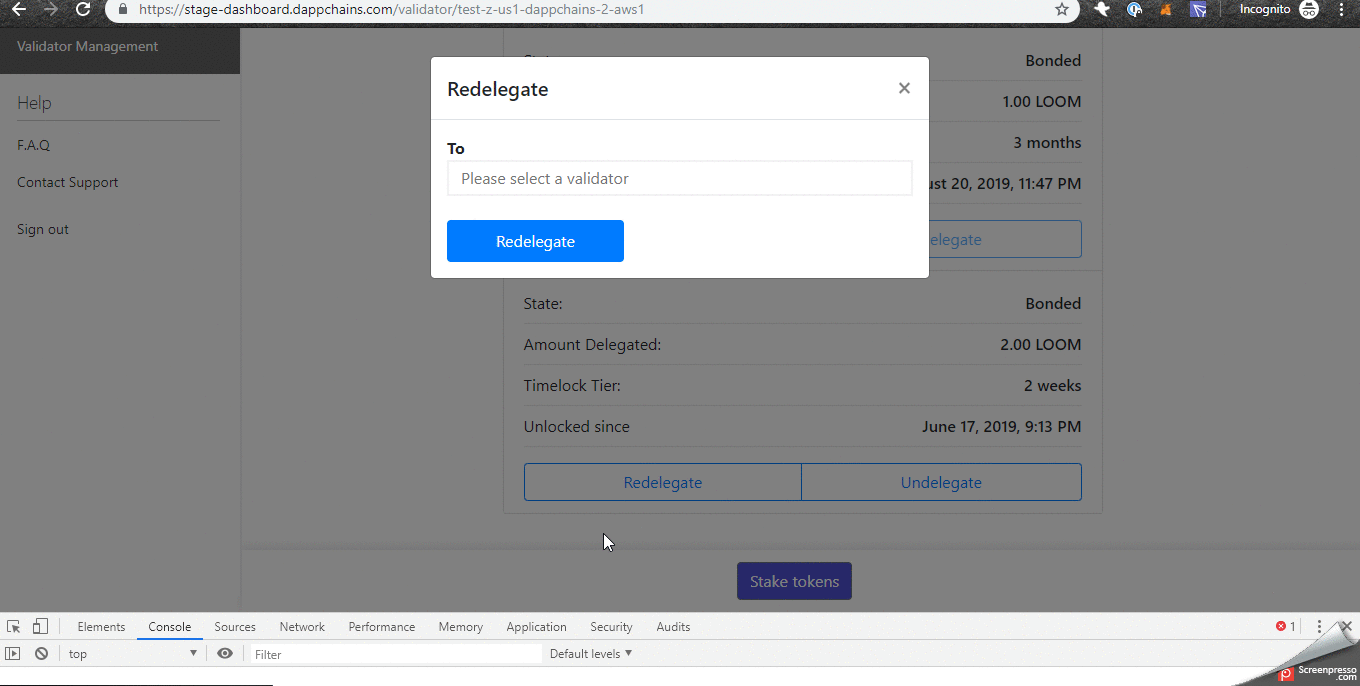
Task: Click the MetaMask fox extension icon
Action: click(x=1166, y=9)
